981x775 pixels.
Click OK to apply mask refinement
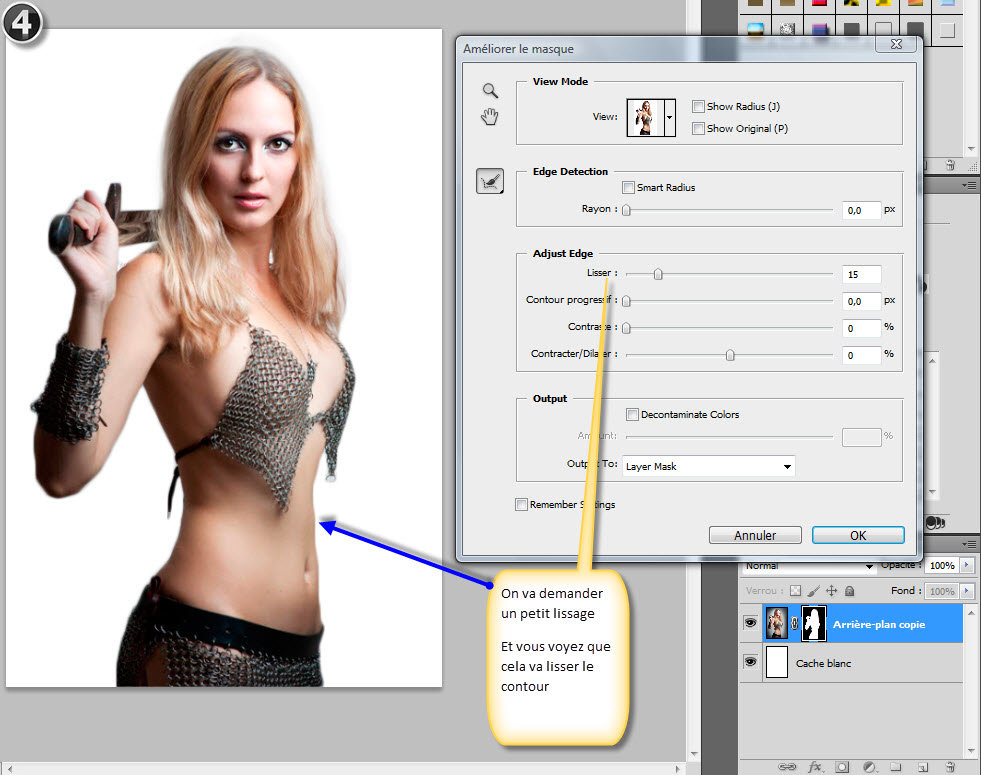pos(858,535)
